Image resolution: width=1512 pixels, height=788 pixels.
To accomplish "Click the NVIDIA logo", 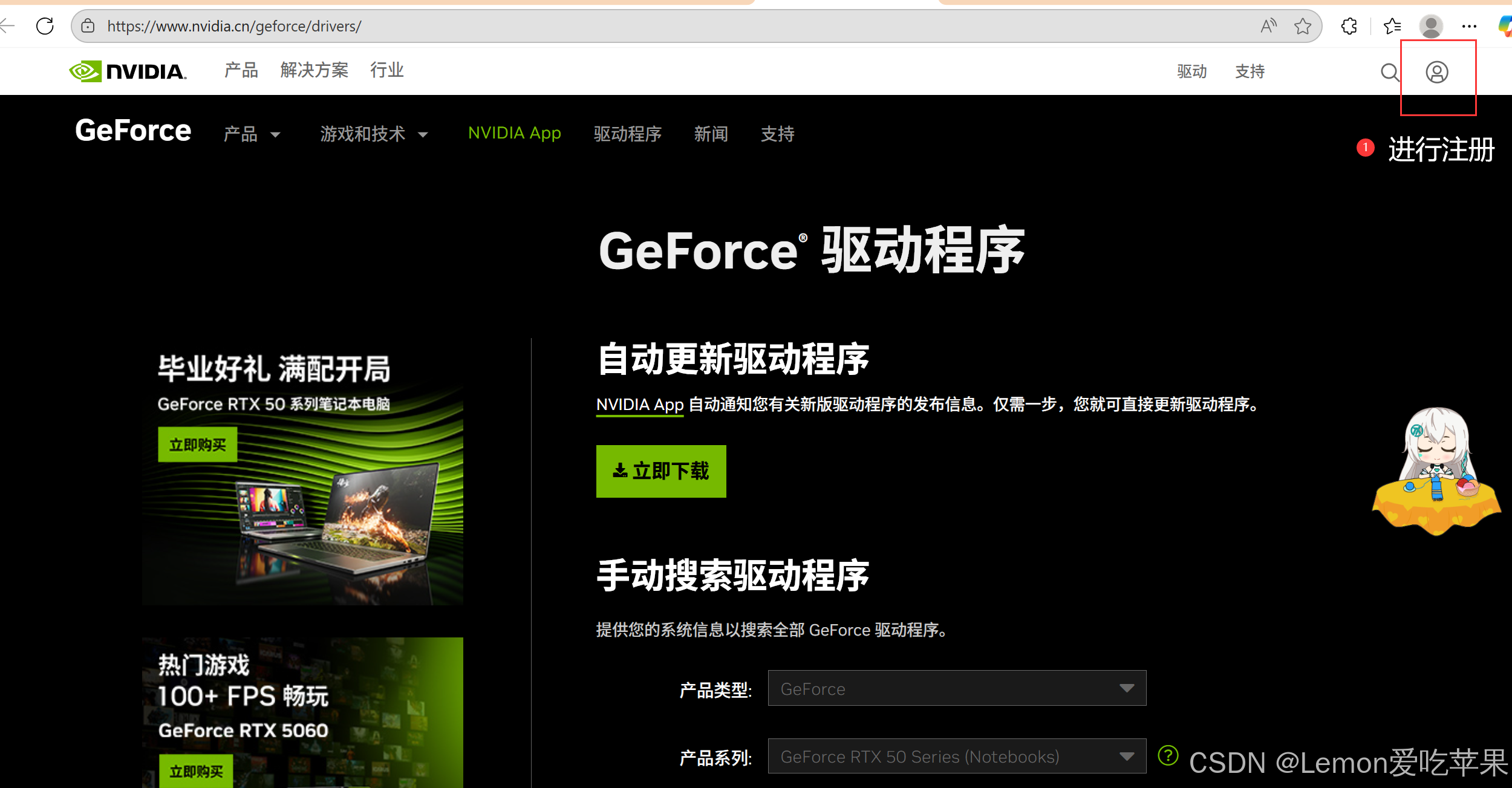I will 128,71.
